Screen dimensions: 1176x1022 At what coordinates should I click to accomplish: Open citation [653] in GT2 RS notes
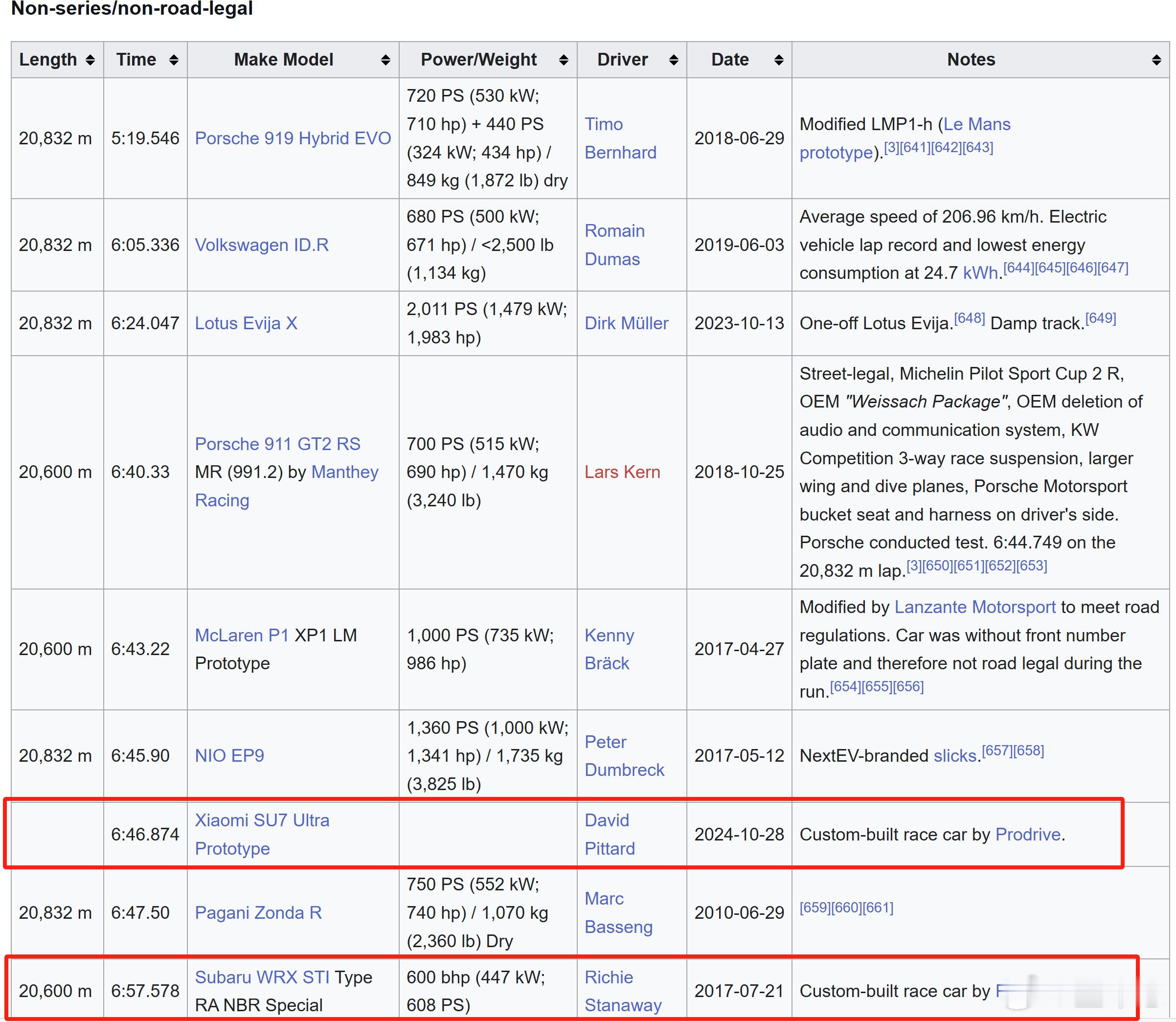point(1032,566)
